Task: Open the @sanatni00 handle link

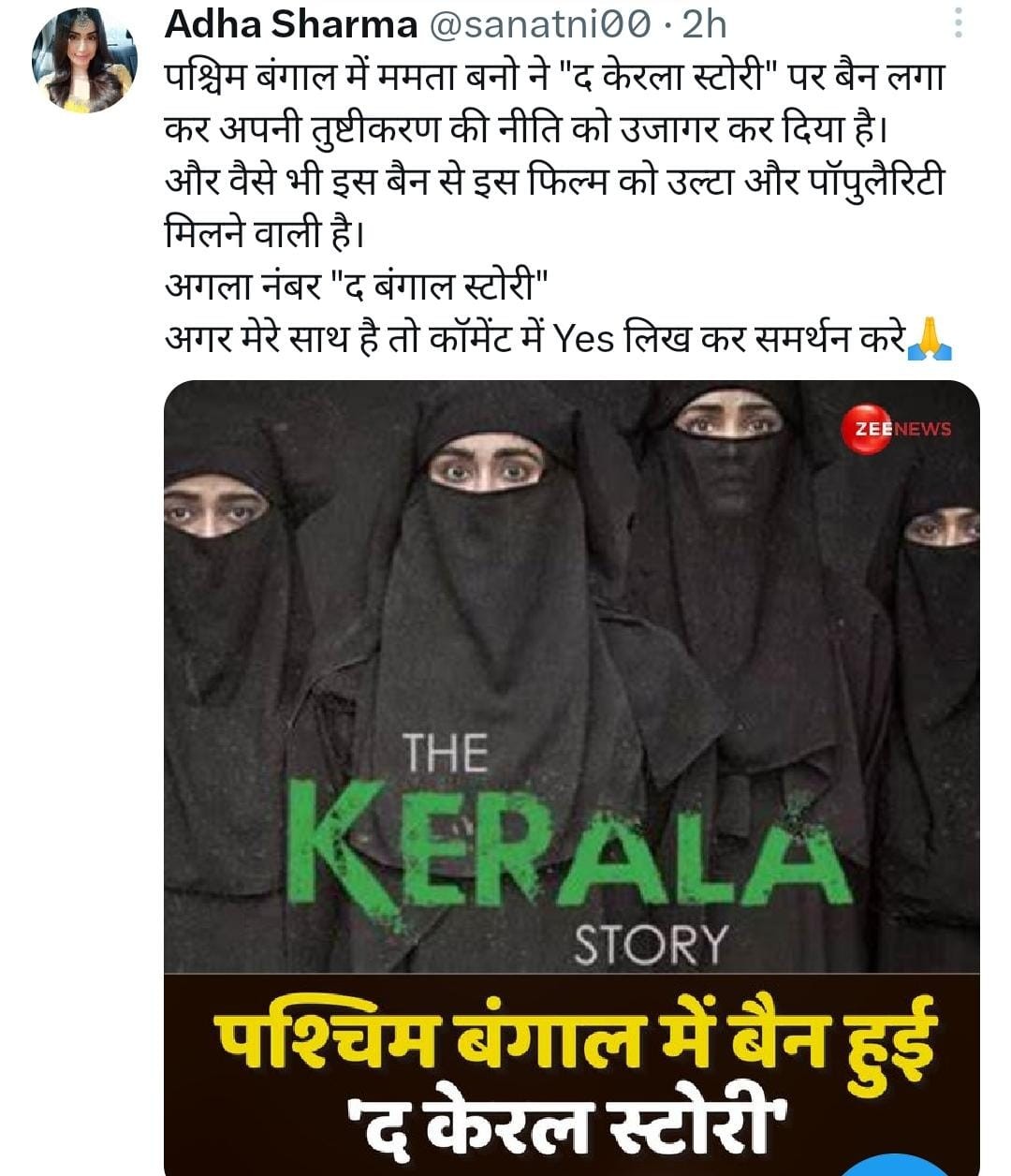Action: point(539,25)
